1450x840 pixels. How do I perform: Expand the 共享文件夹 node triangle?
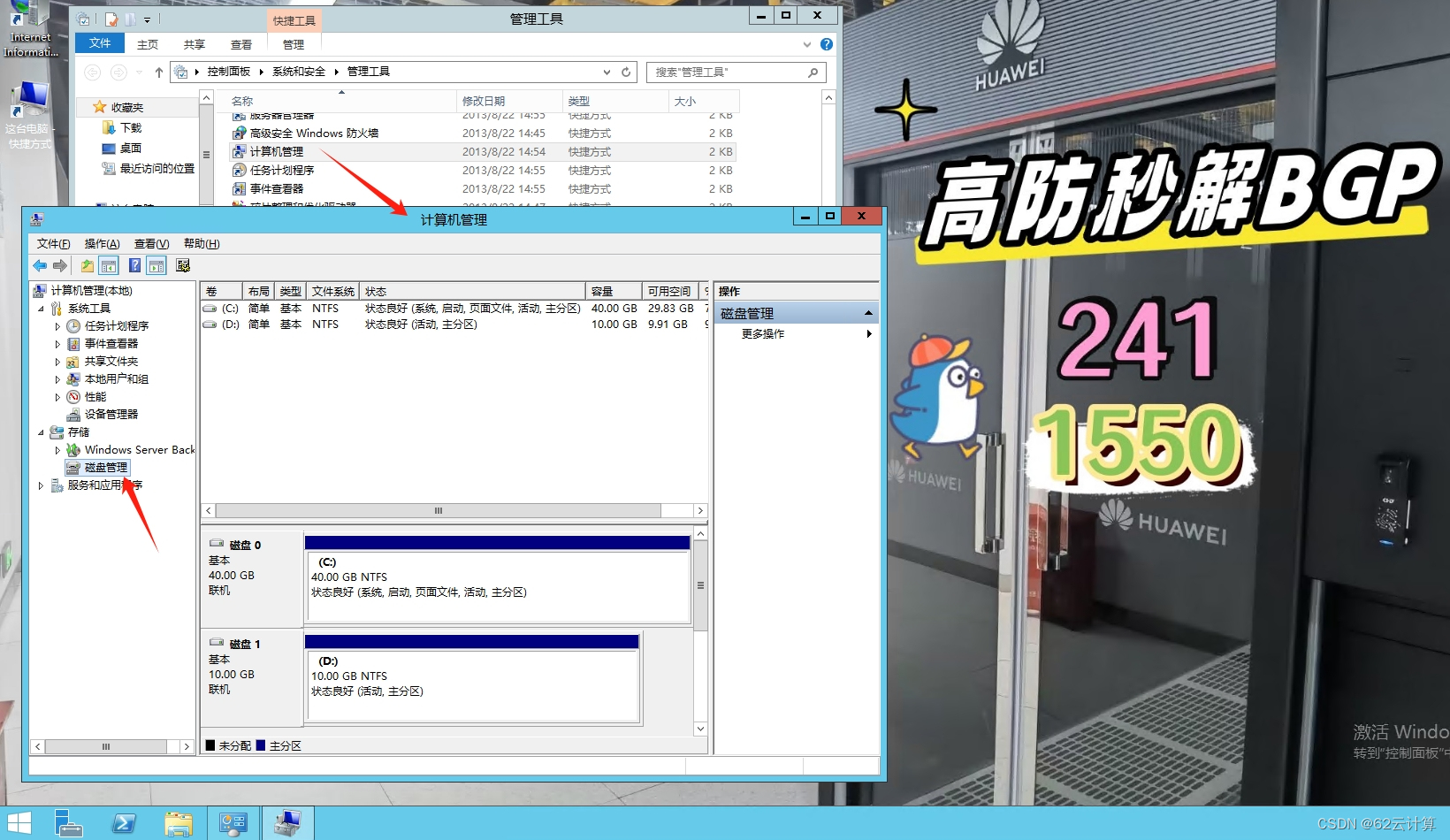pos(57,362)
